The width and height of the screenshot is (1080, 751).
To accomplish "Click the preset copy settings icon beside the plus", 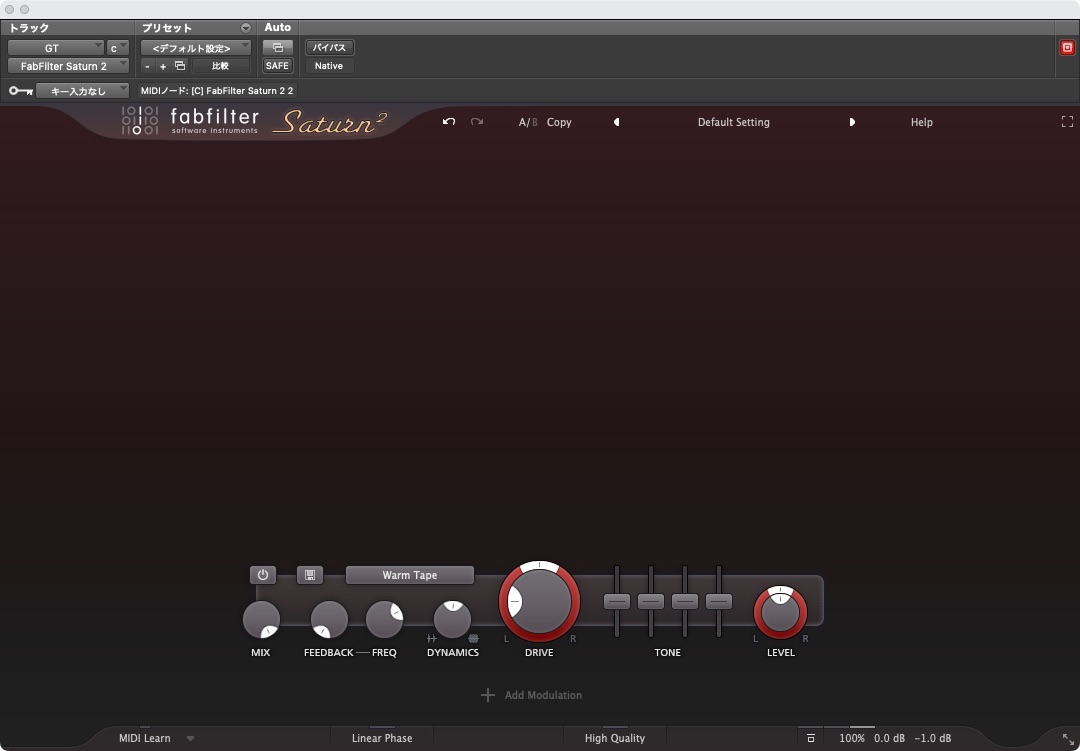I will [x=180, y=65].
